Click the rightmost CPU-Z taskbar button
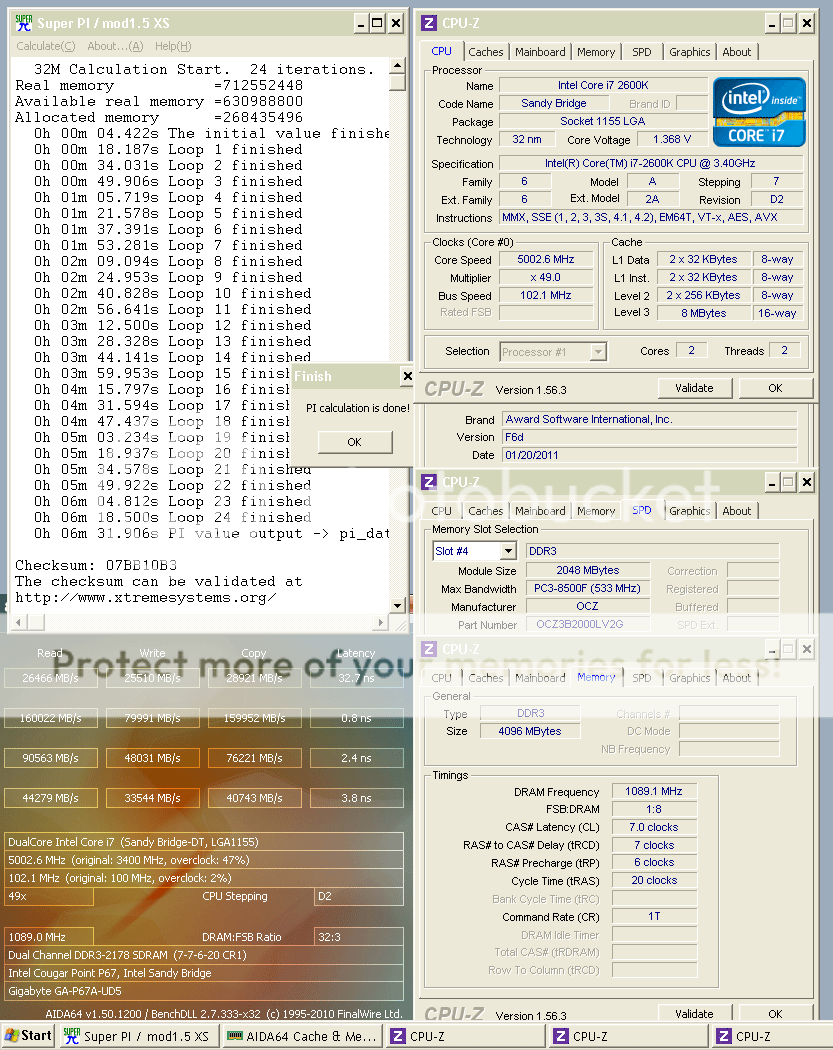 [771, 1036]
